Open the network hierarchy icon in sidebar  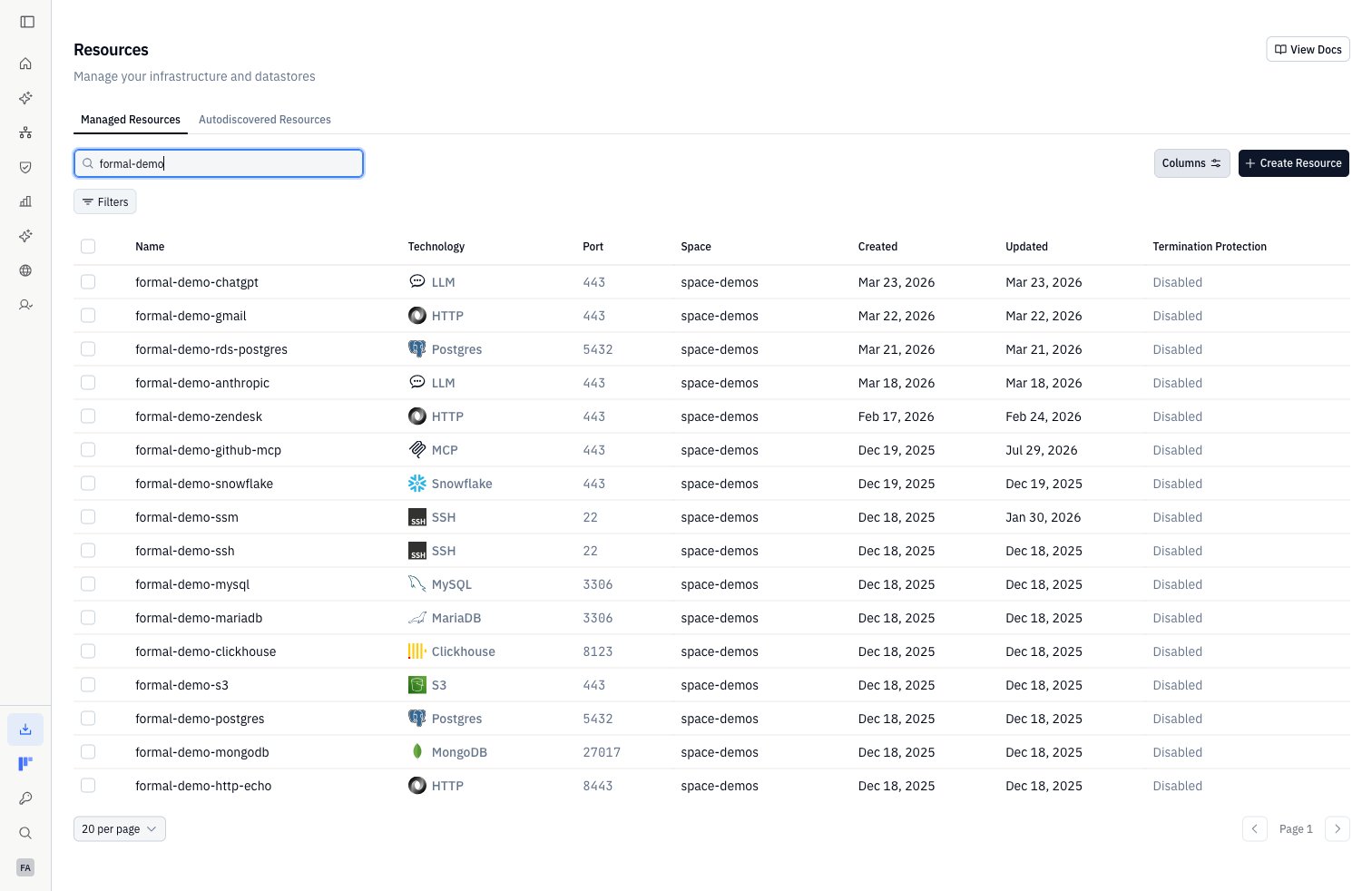point(25,132)
